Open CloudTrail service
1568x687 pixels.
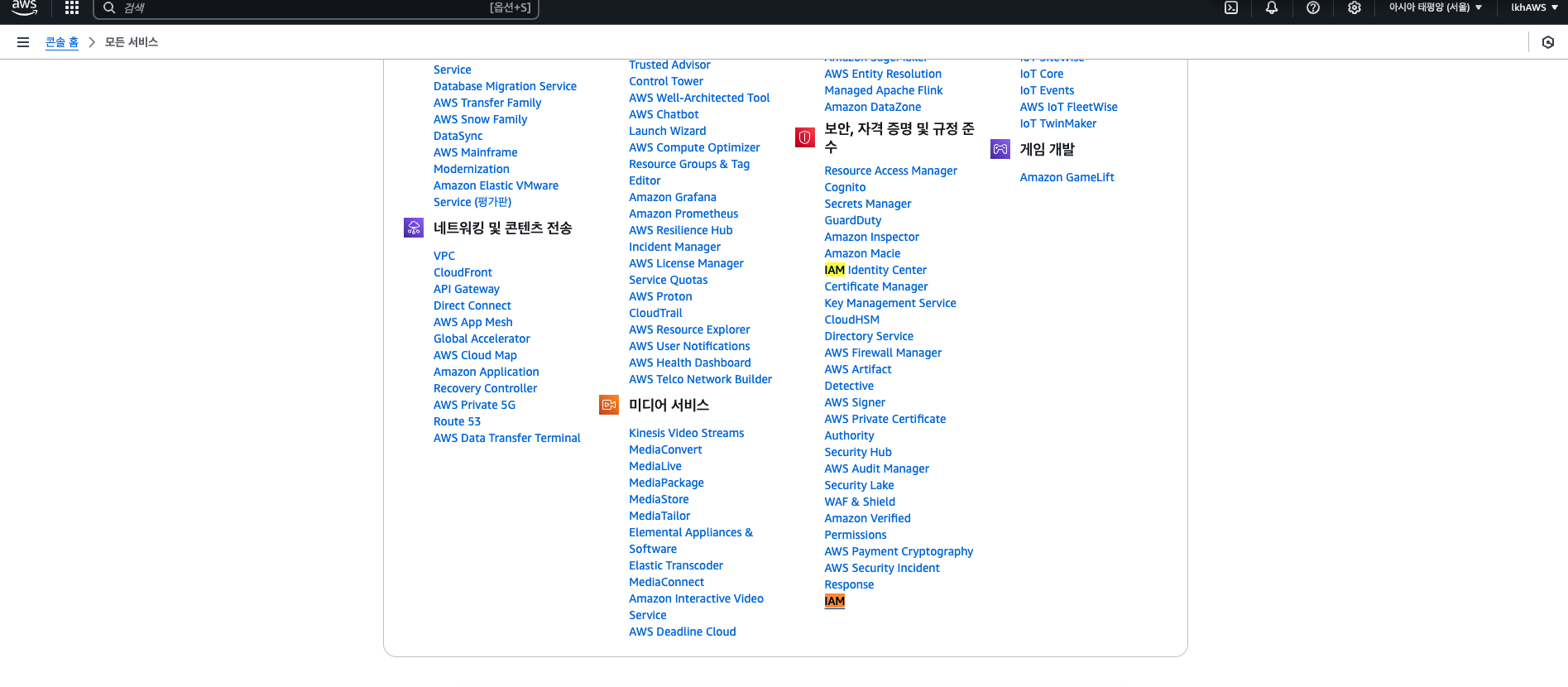[x=655, y=313]
